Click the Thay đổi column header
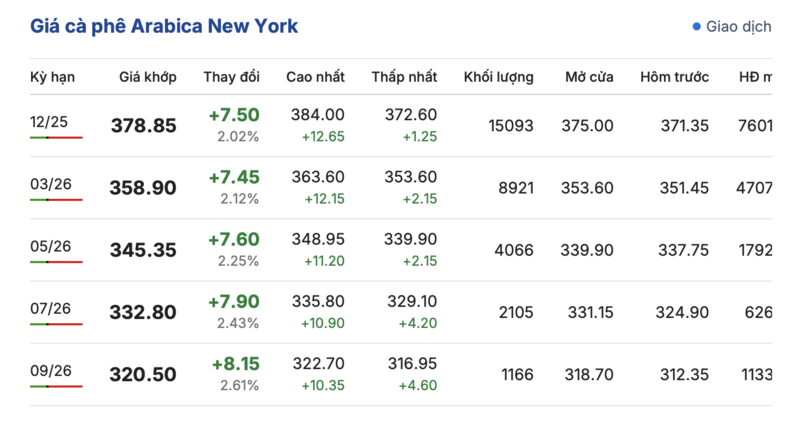The image size is (800, 425). (232, 77)
